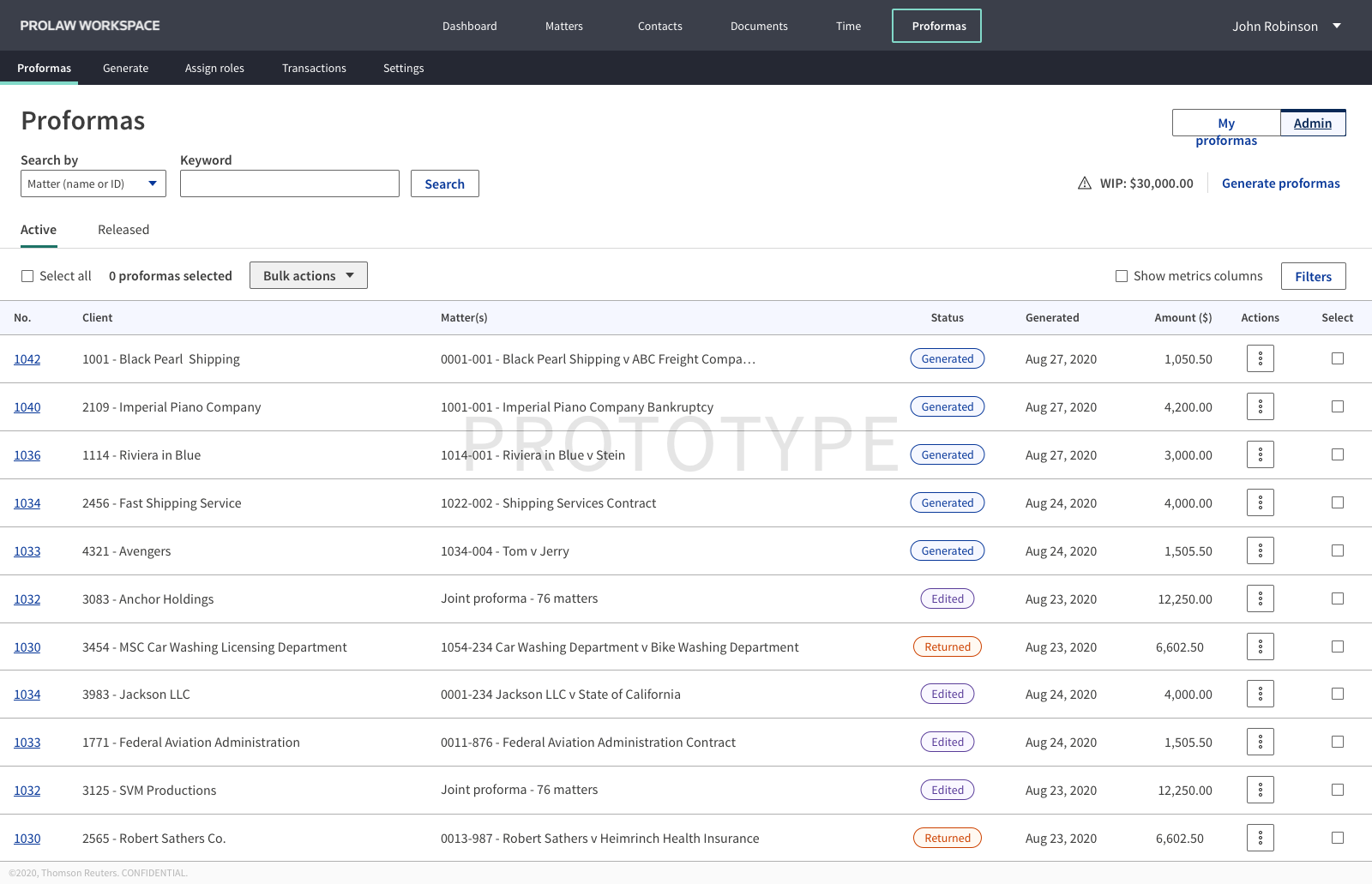Focus the Keyword input field

click(290, 183)
